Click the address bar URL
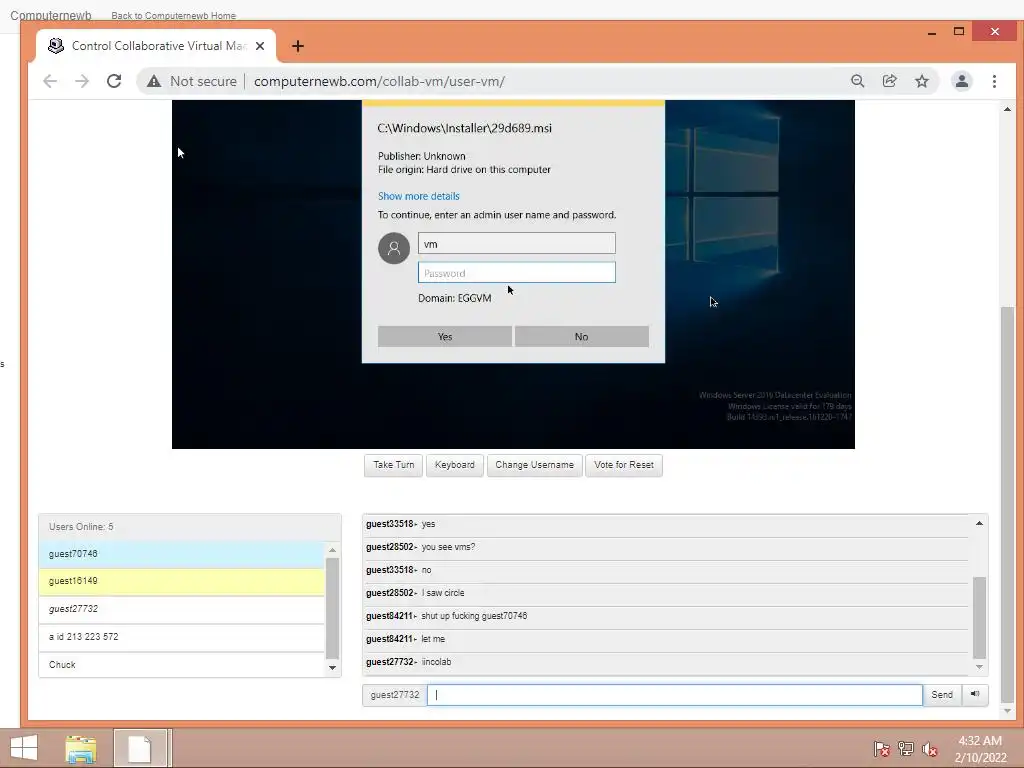Viewport: 1024px width, 768px height. tap(379, 81)
